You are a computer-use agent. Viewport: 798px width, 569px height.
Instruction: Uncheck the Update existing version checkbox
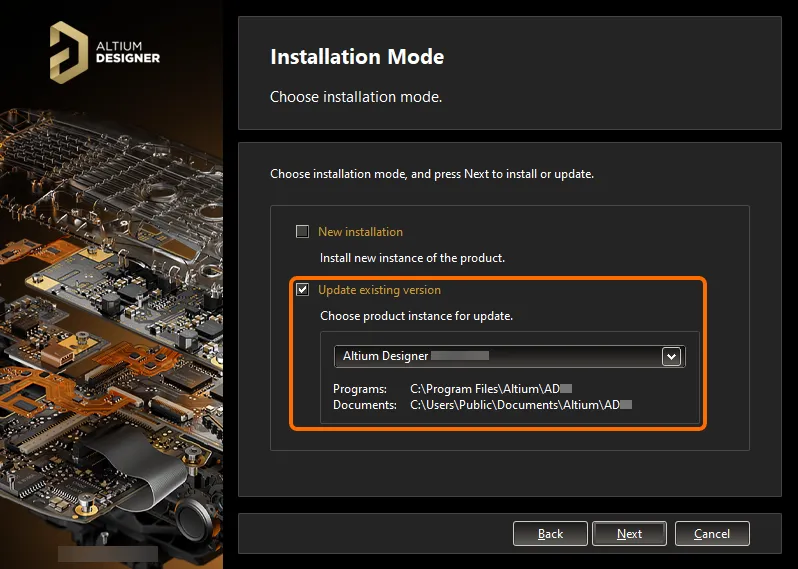[302, 290]
